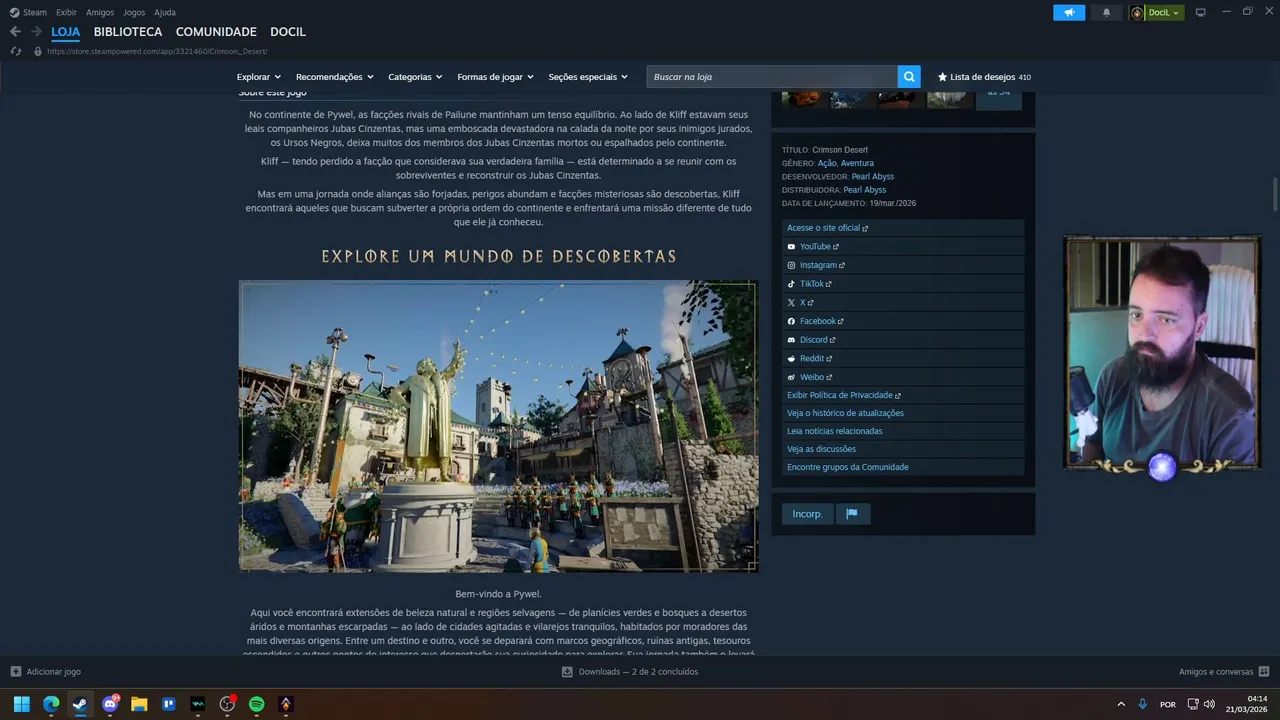Open the Weibo link
1280x720 pixels.
(x=903, y=377)
